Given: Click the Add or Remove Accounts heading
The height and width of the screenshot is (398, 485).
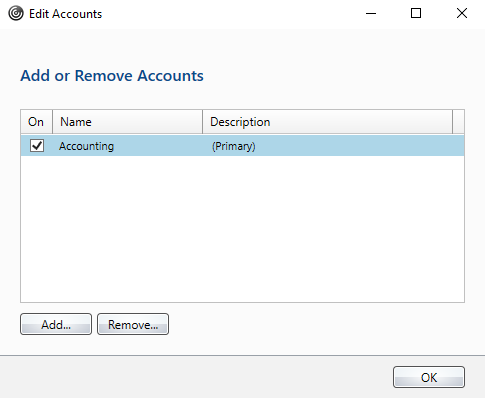Looking at the screenshot, I should [112, 76].
